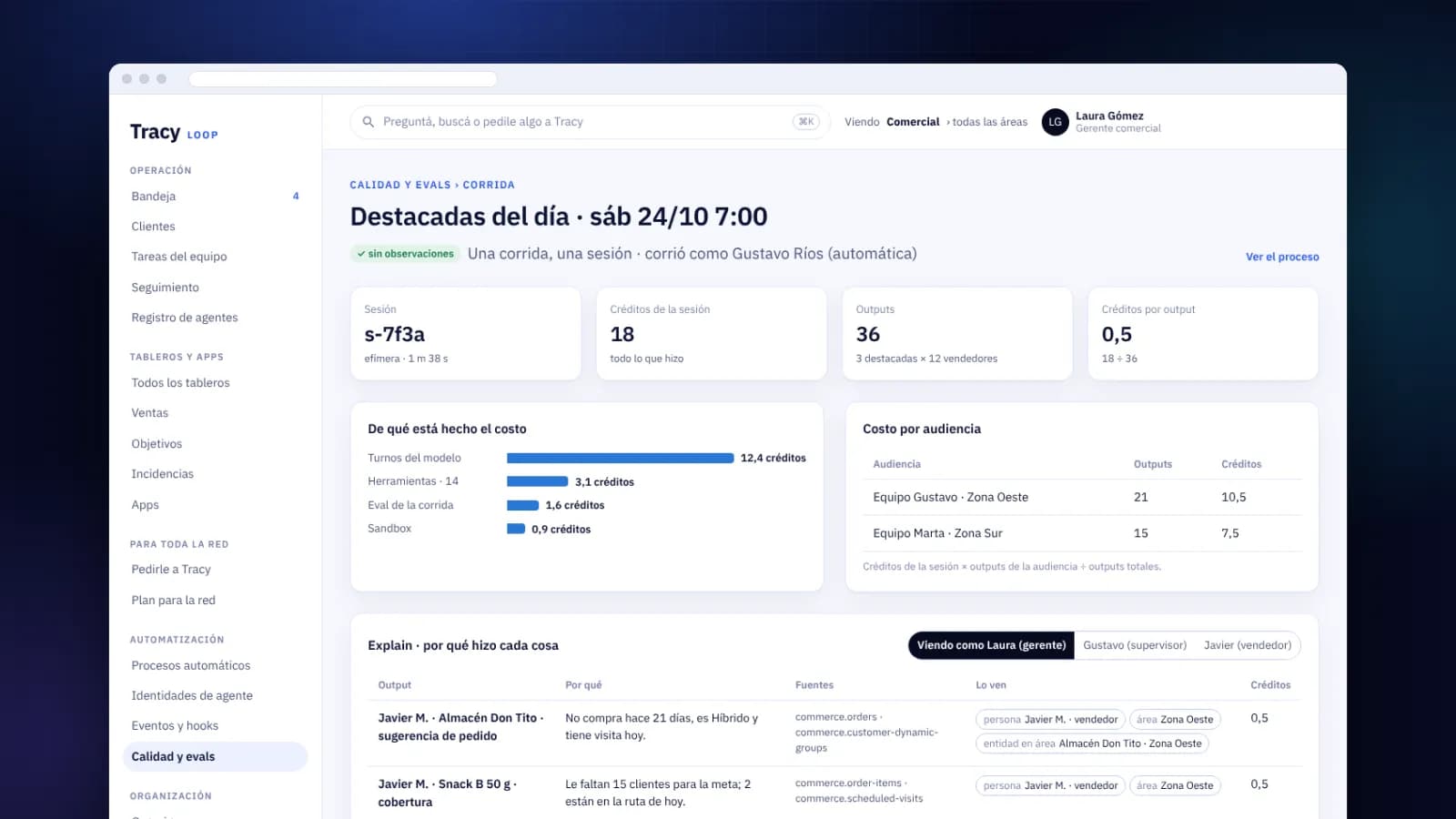Viewport: 1456px width, 819px height.
Task: Click the browser address bar
Action: pyautogui.click(x=343, y=79)
